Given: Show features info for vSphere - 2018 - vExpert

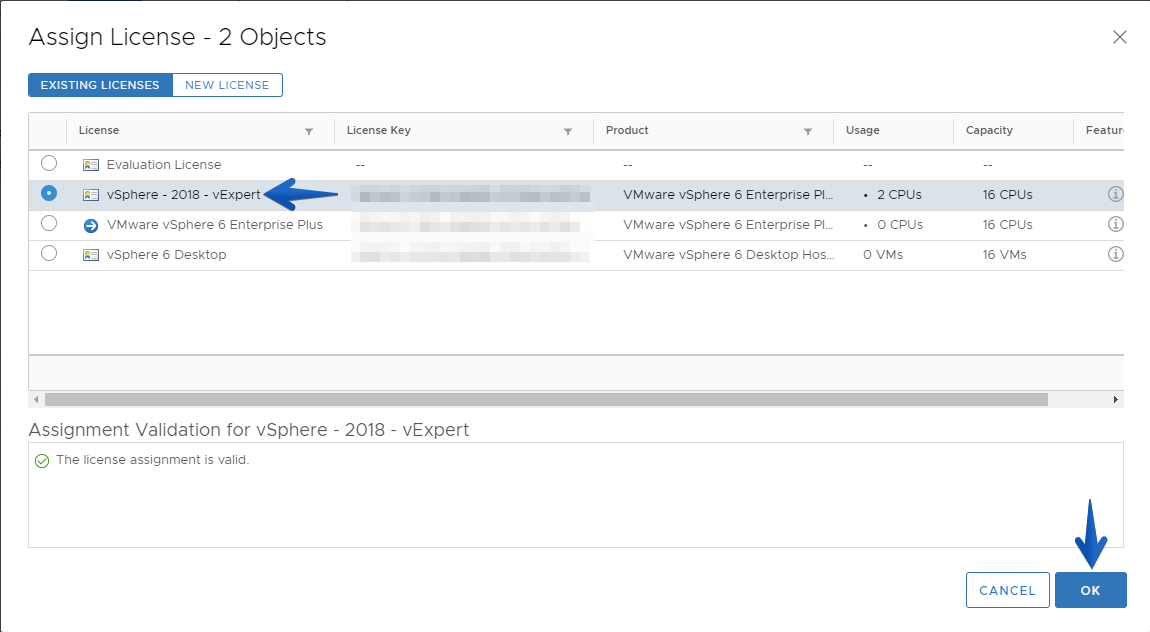Looking at the screenshot, I should coord(1116,194).
